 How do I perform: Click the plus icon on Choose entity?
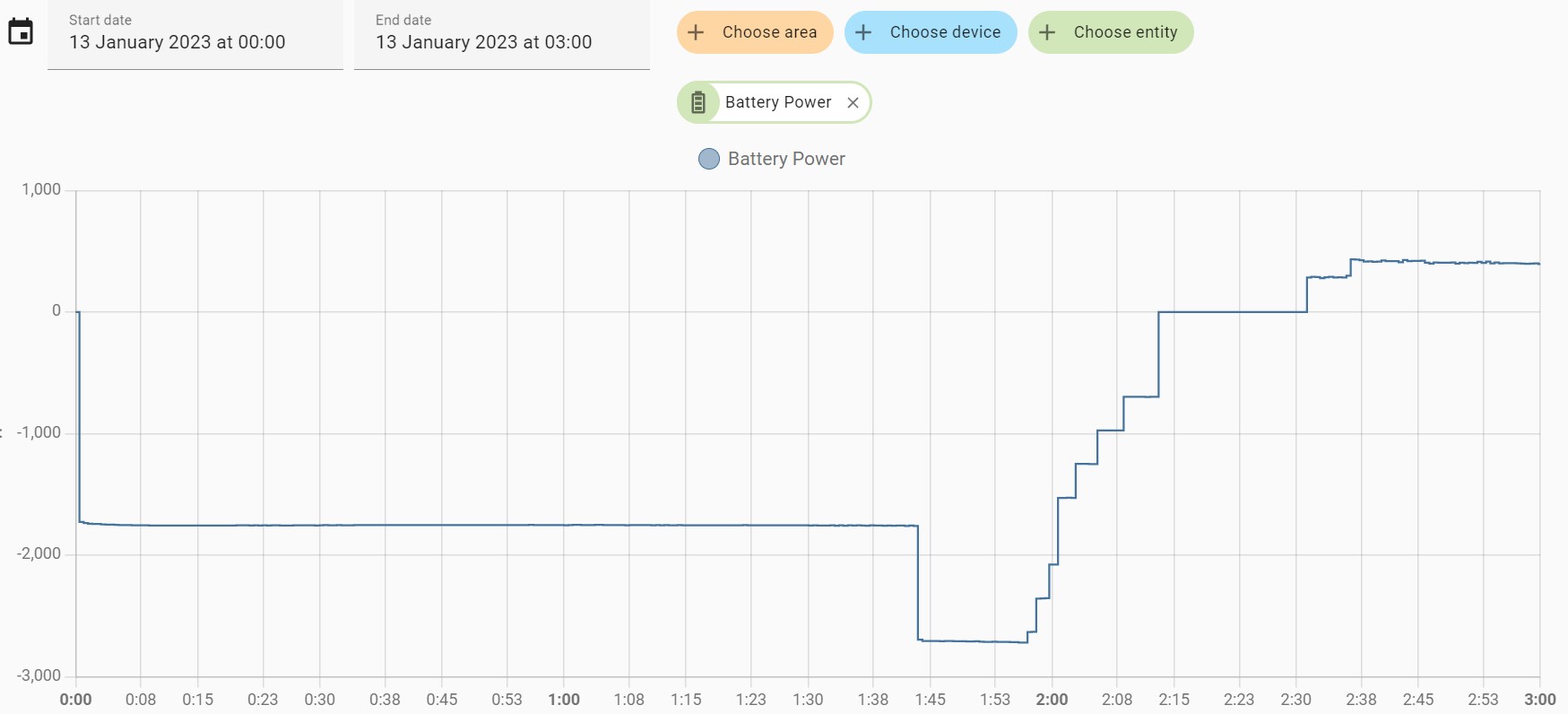coord(1047,32)
